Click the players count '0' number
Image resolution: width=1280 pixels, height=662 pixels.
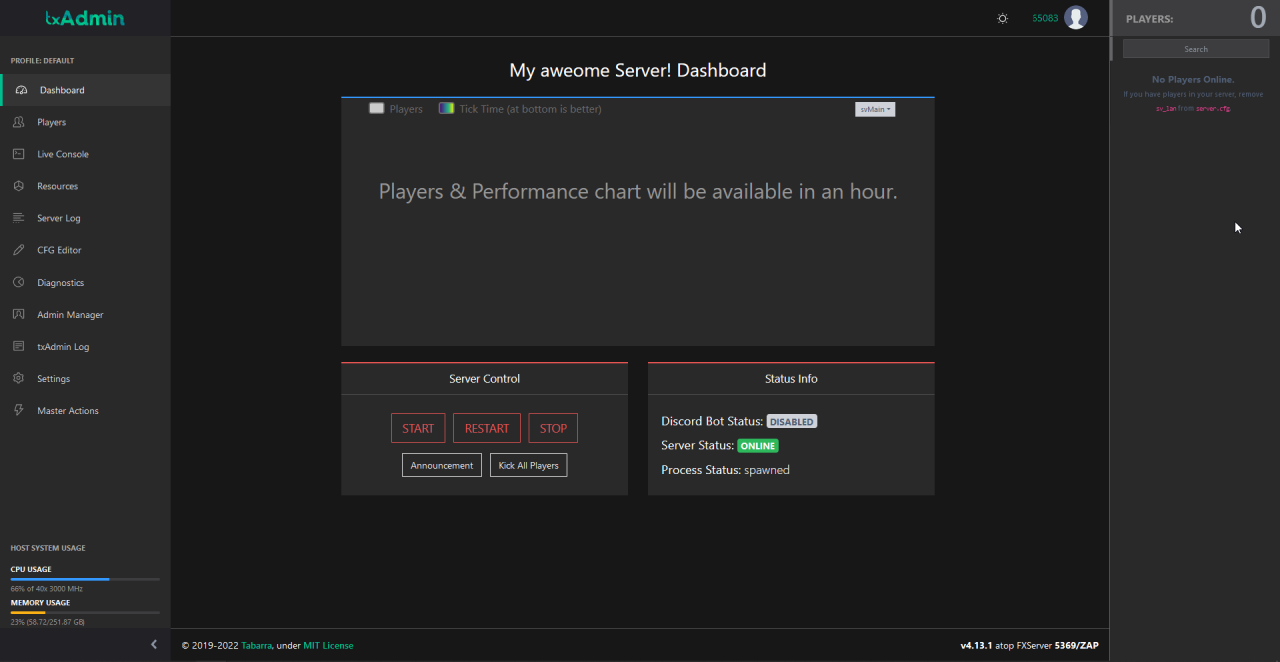point(1258,17)
